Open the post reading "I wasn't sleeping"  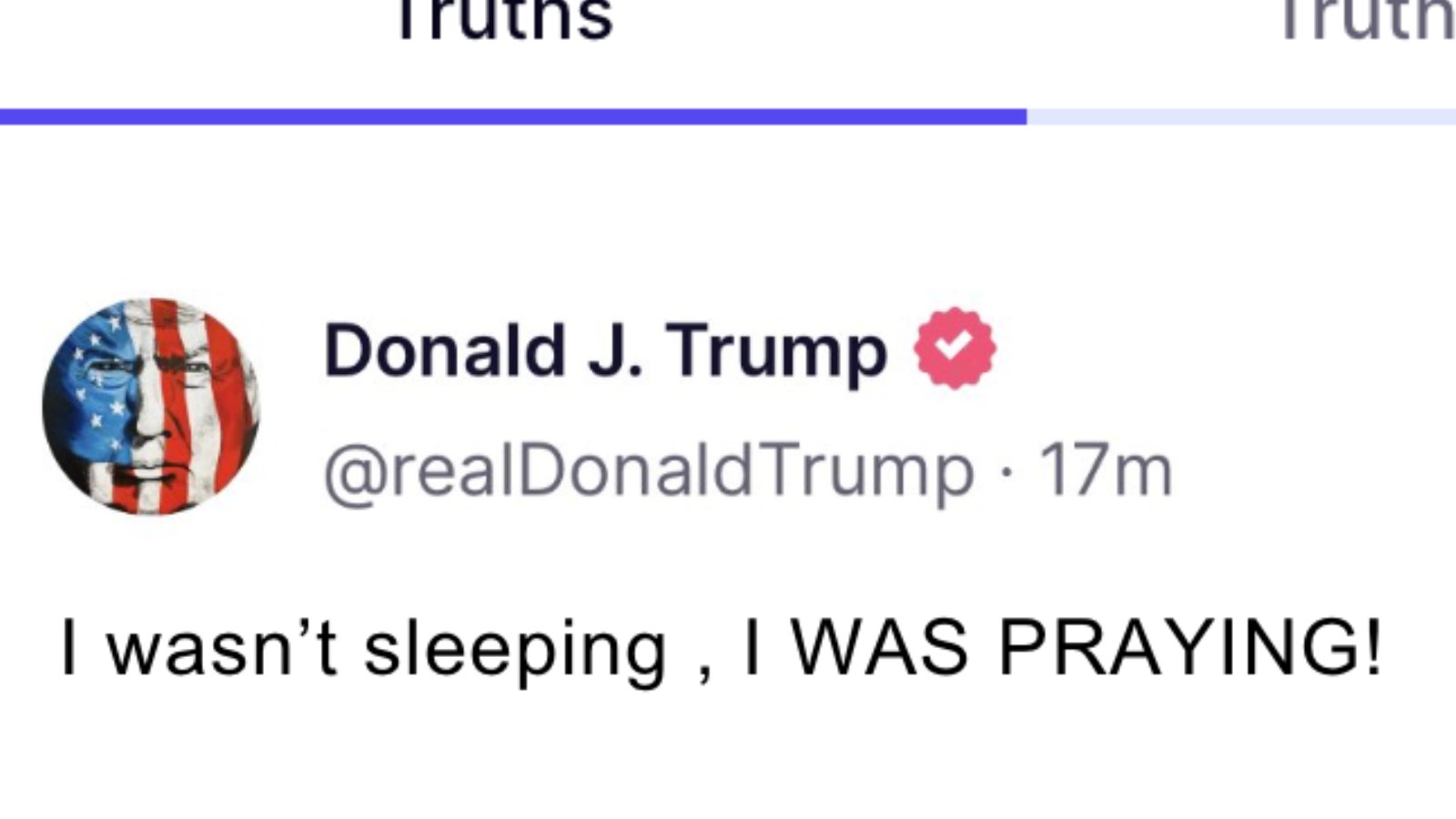pos(721,648)
